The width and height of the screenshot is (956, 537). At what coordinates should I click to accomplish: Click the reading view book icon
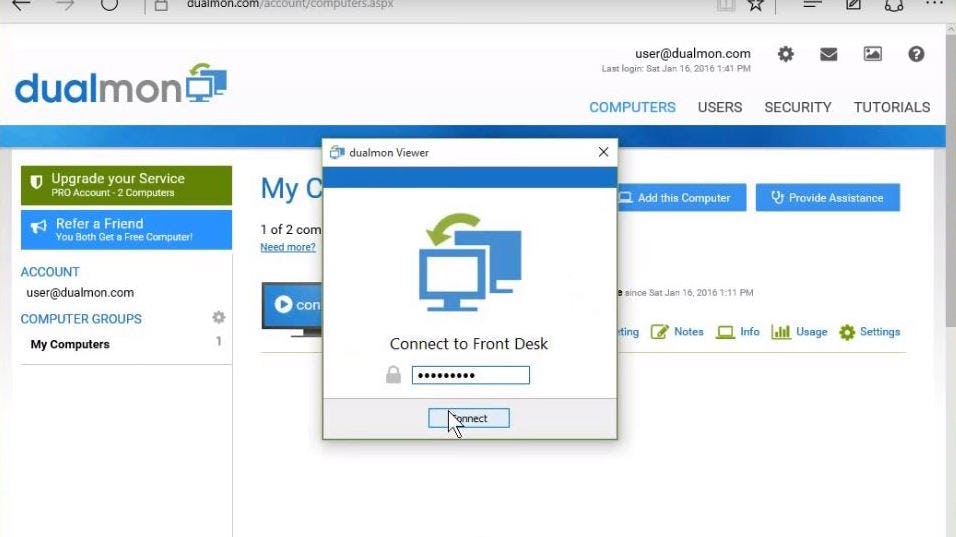click(x=725, y=5)
